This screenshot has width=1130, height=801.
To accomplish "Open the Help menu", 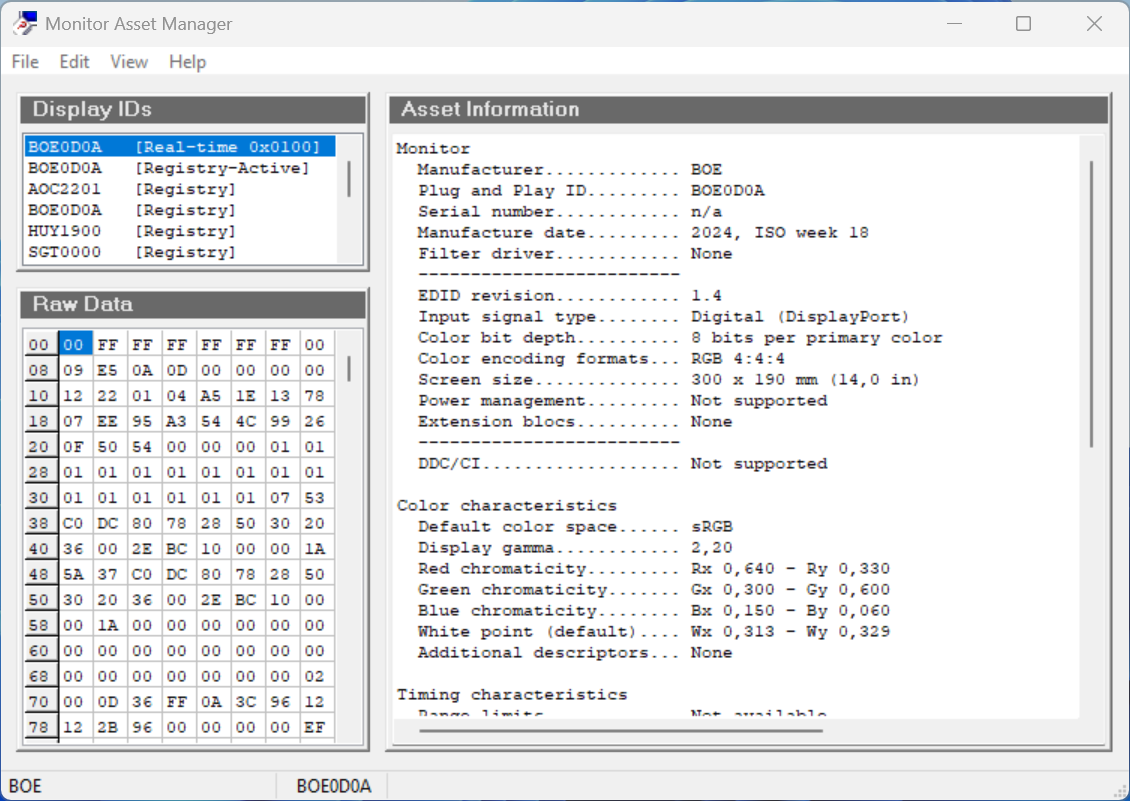I will coord(187,62).
